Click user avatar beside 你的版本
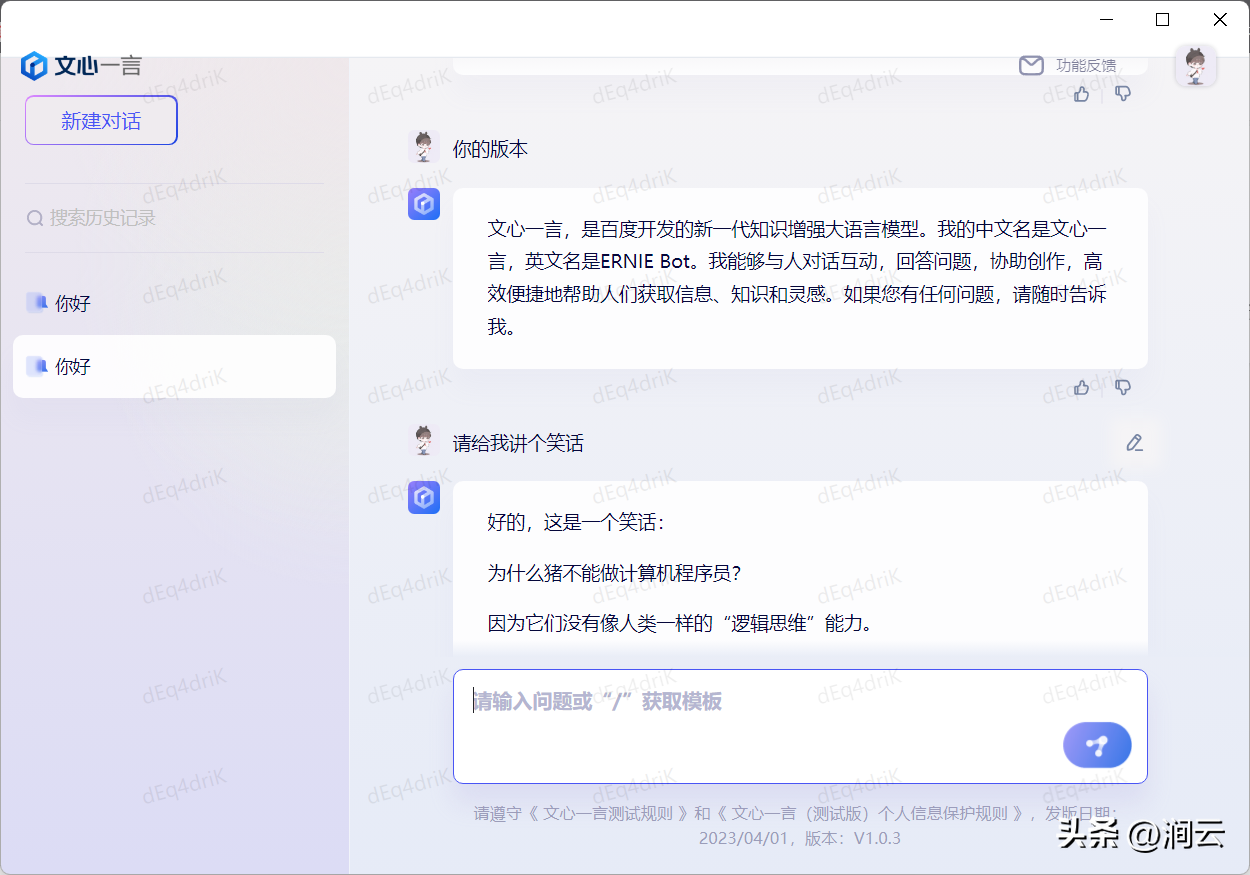 [424, 147]
